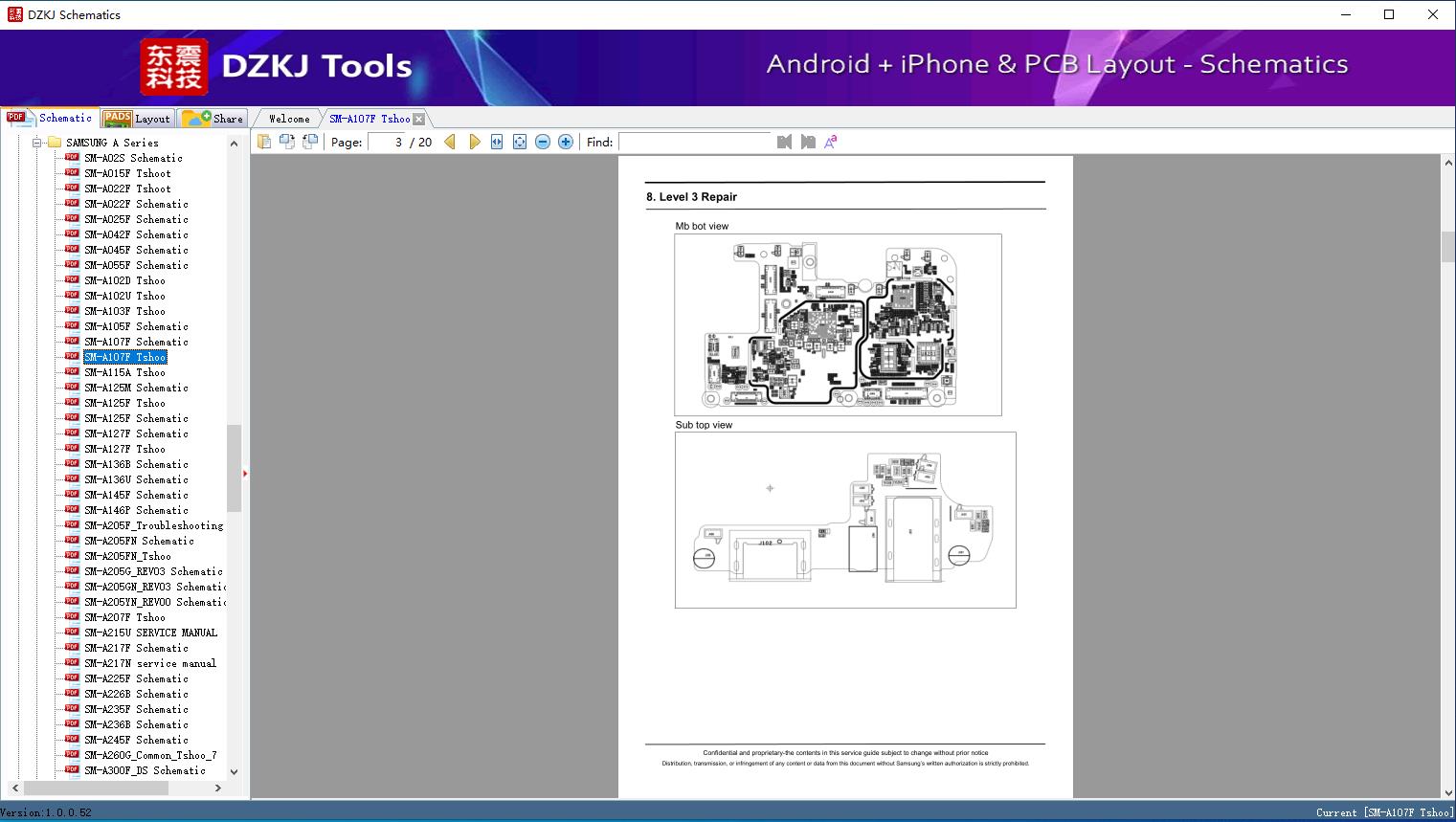1456x822 pixels.
Task: Toggle match case search icon
Action: coord(831,142)
